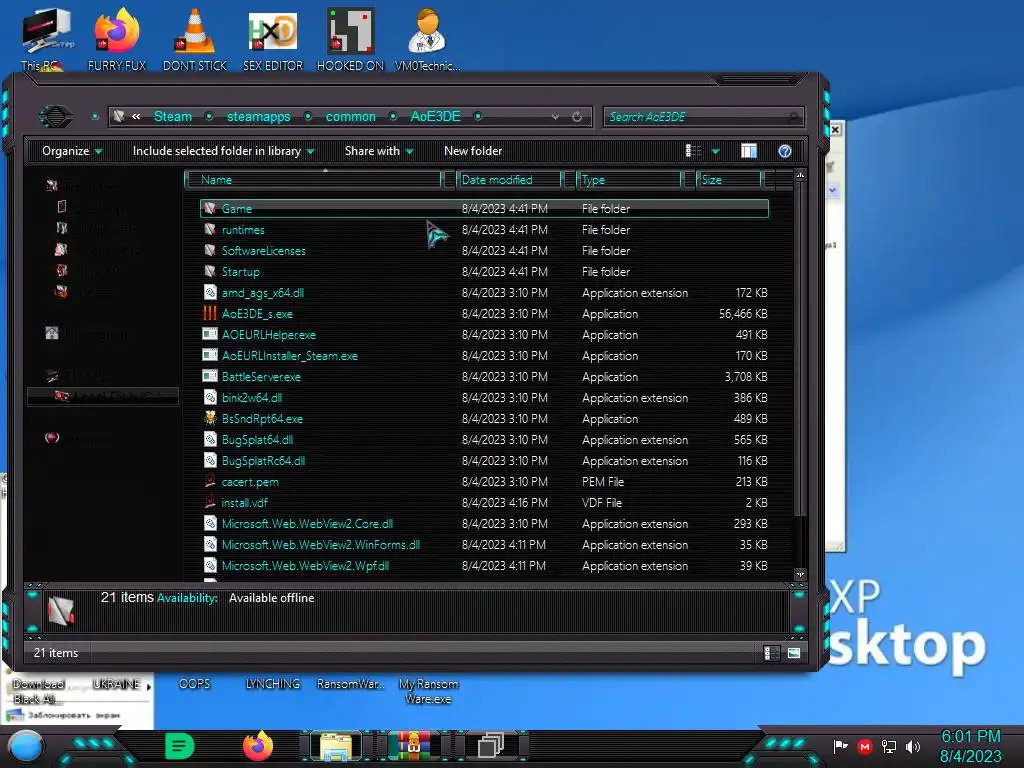Click the AoE3DE breadcrumb segment

(x=436, y=117)
